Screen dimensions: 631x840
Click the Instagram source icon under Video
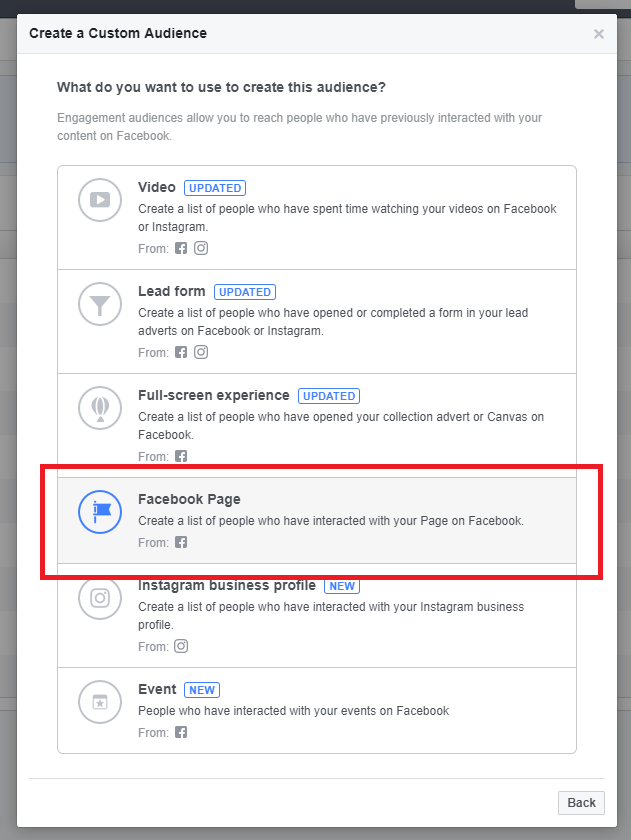click(x=200, y=248)
